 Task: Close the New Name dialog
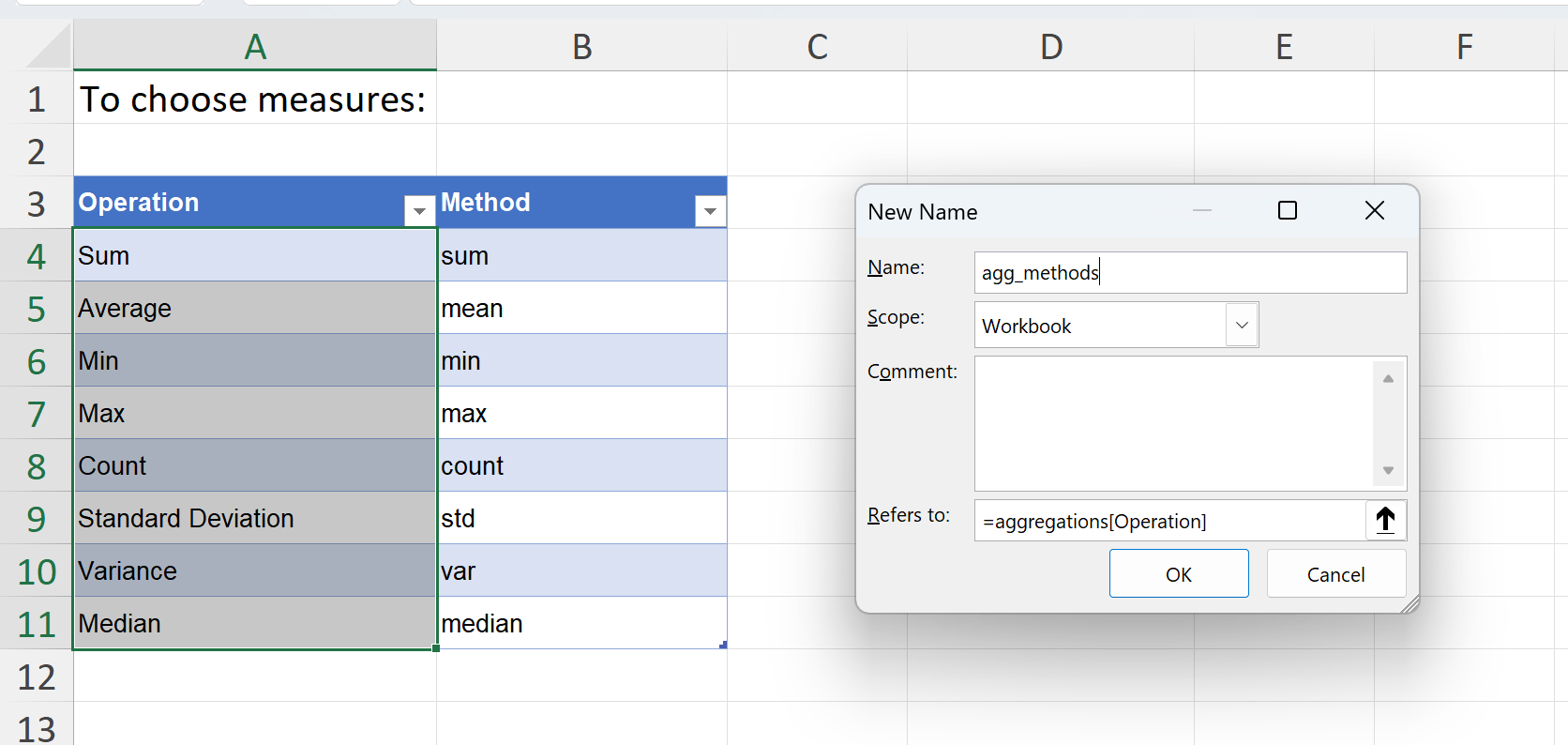tap(1374, 211)
